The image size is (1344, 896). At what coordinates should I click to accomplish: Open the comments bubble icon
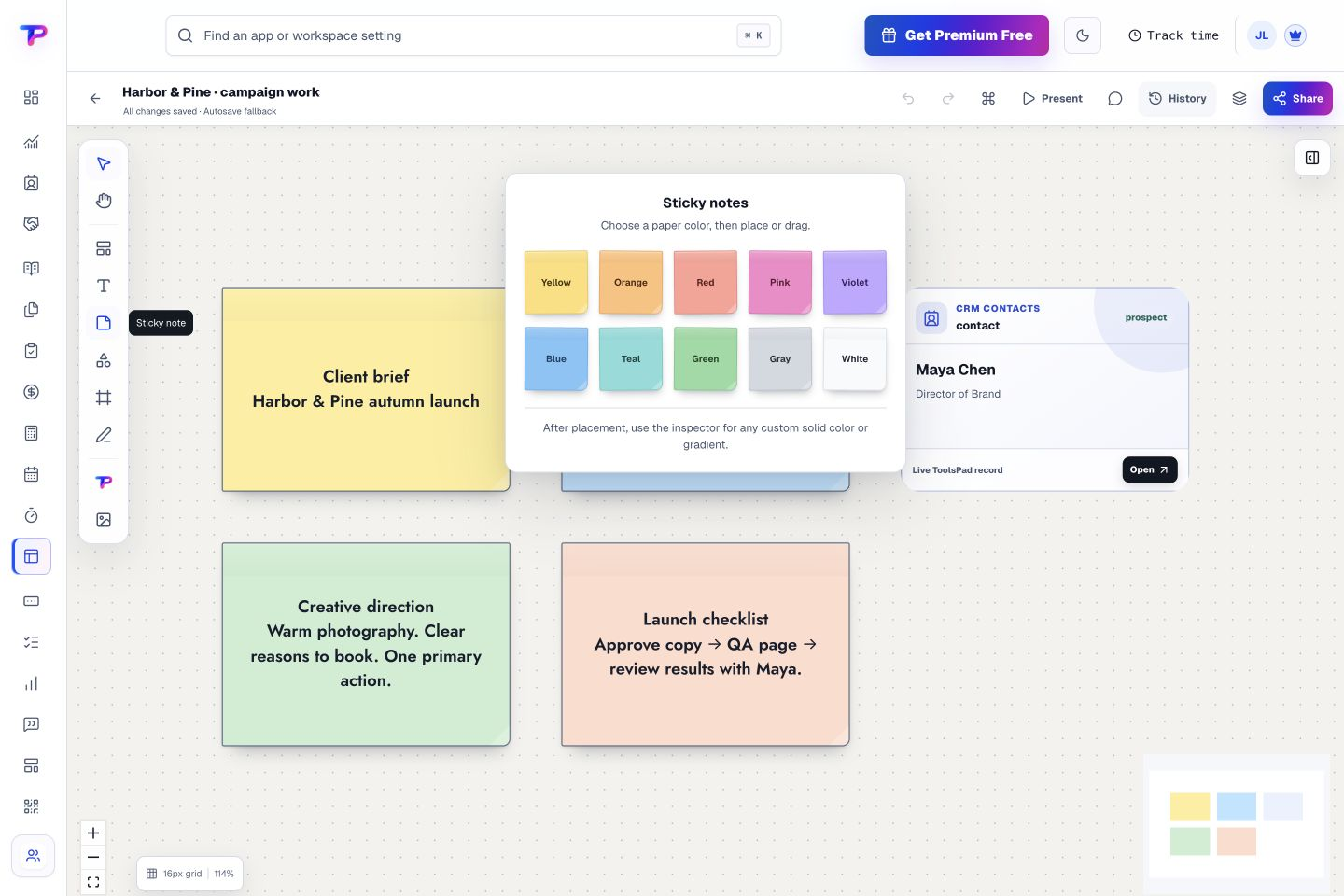click(1114, 99)
